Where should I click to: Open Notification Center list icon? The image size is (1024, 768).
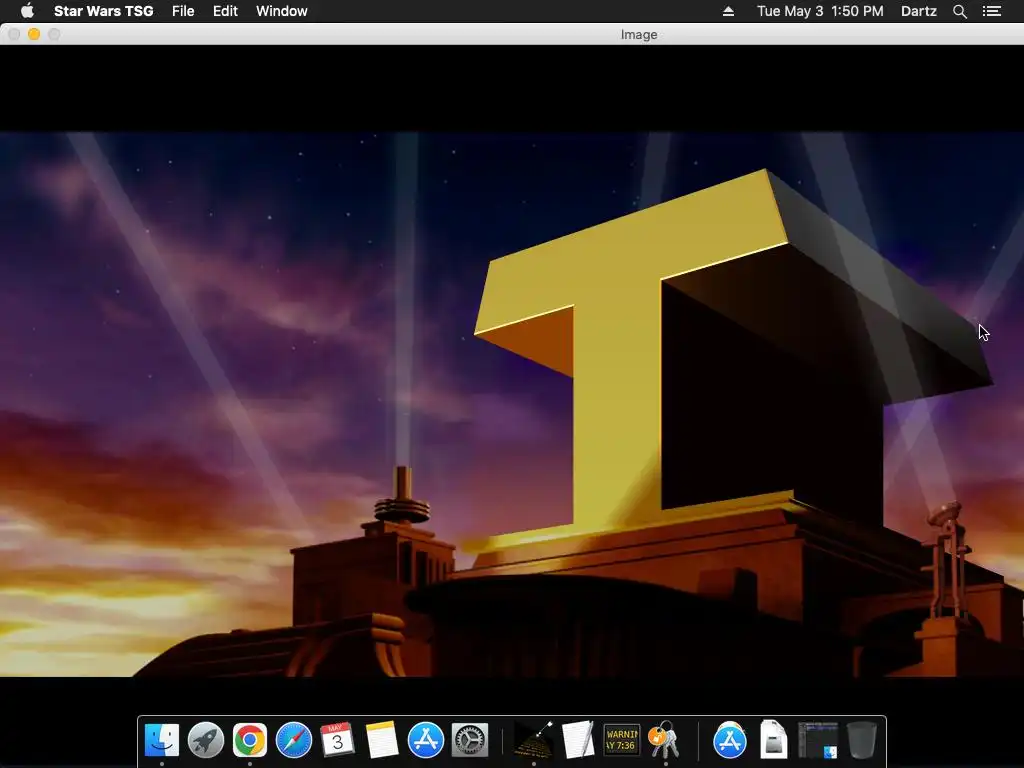click(x=991, y=11)
